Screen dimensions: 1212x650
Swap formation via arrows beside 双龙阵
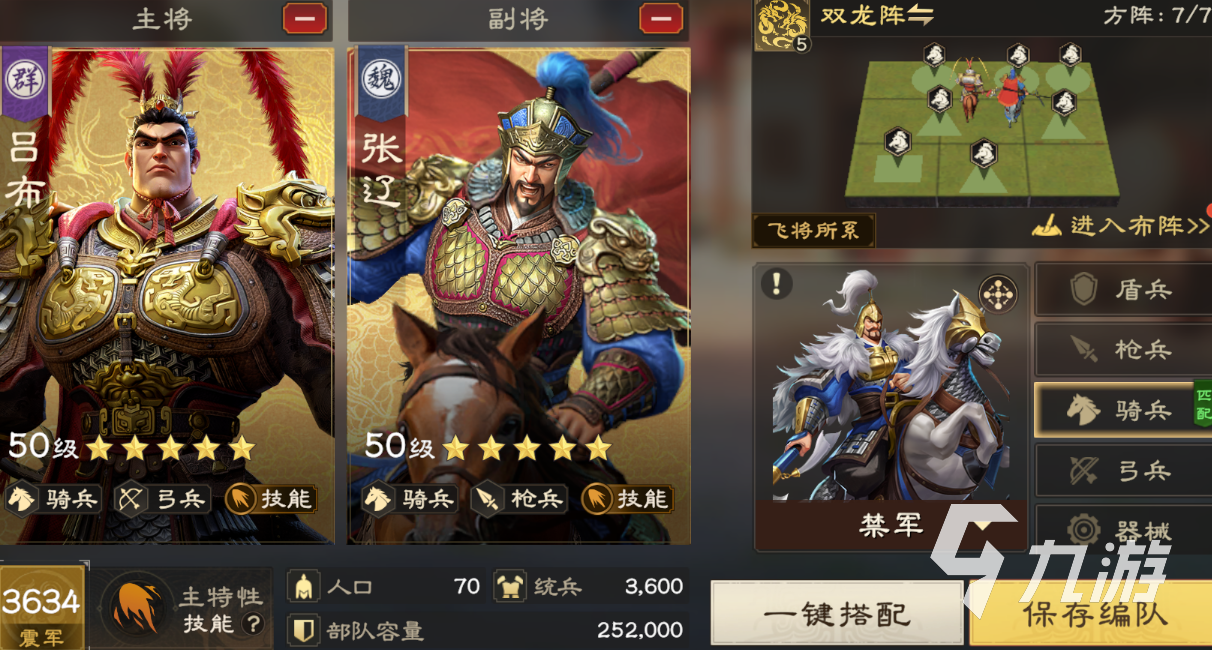[920, 16]
